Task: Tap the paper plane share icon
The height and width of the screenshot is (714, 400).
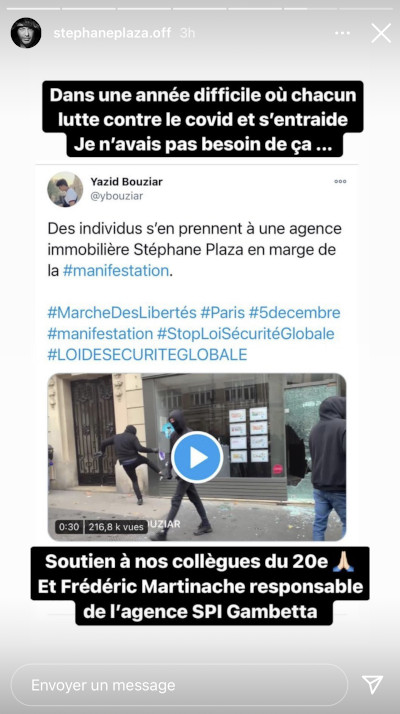Action: tap(372, 684)
